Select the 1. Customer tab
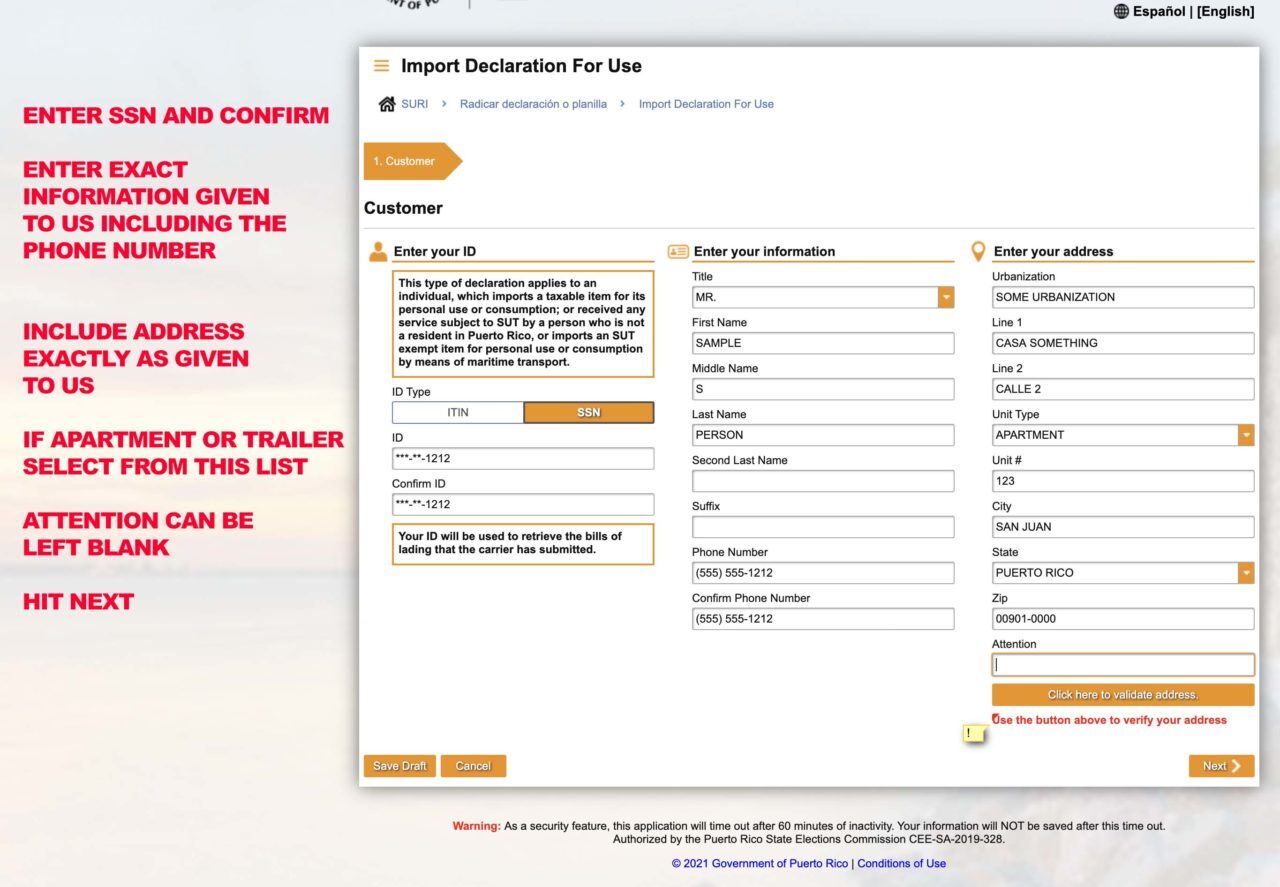 pos(404,159)
